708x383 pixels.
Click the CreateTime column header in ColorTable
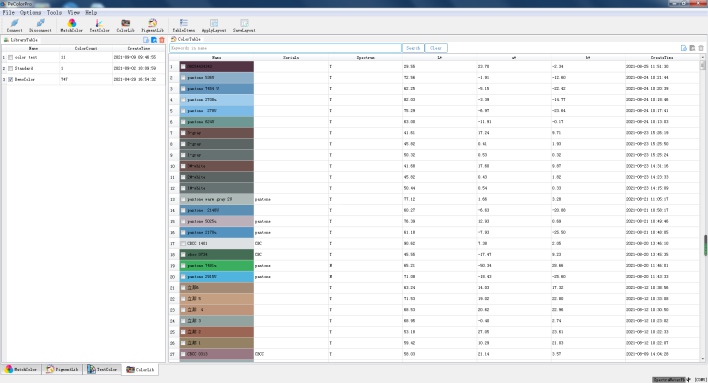(662, 57)
